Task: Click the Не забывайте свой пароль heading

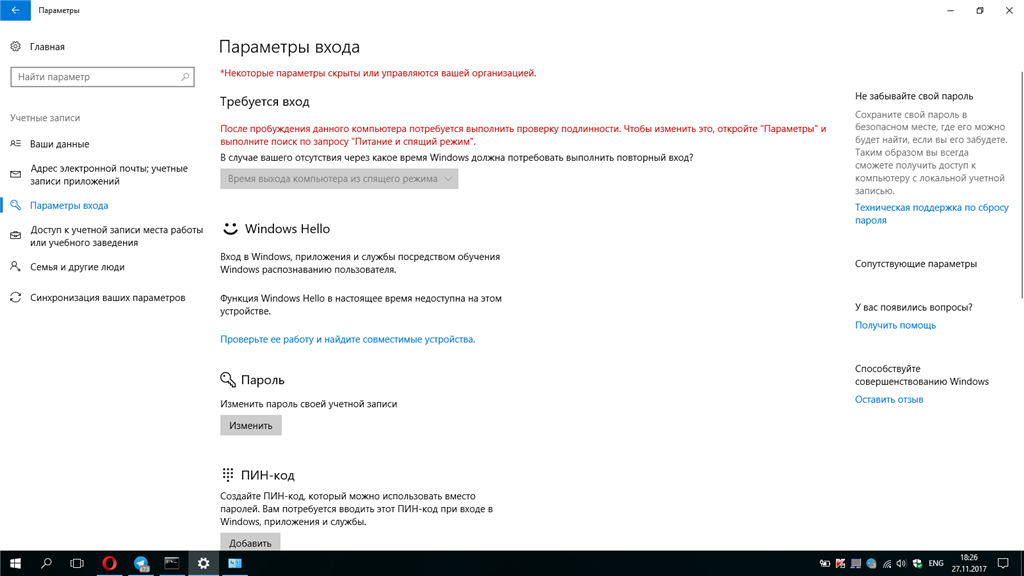Action: click(914, 96)
